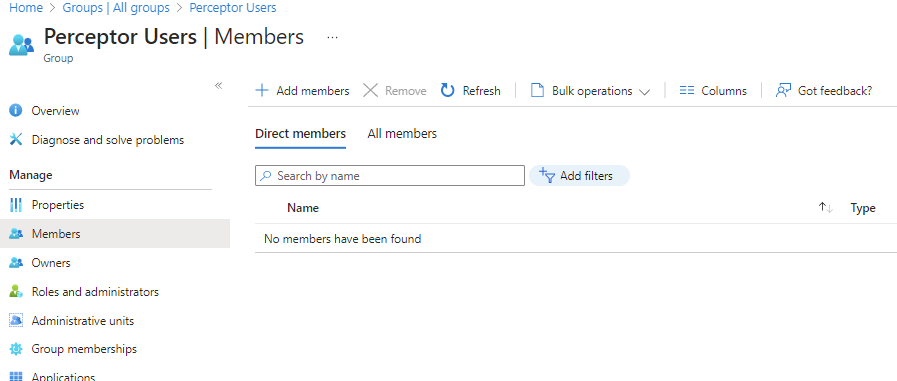Switch to the Direct members tab

click(x=300, y=134)
